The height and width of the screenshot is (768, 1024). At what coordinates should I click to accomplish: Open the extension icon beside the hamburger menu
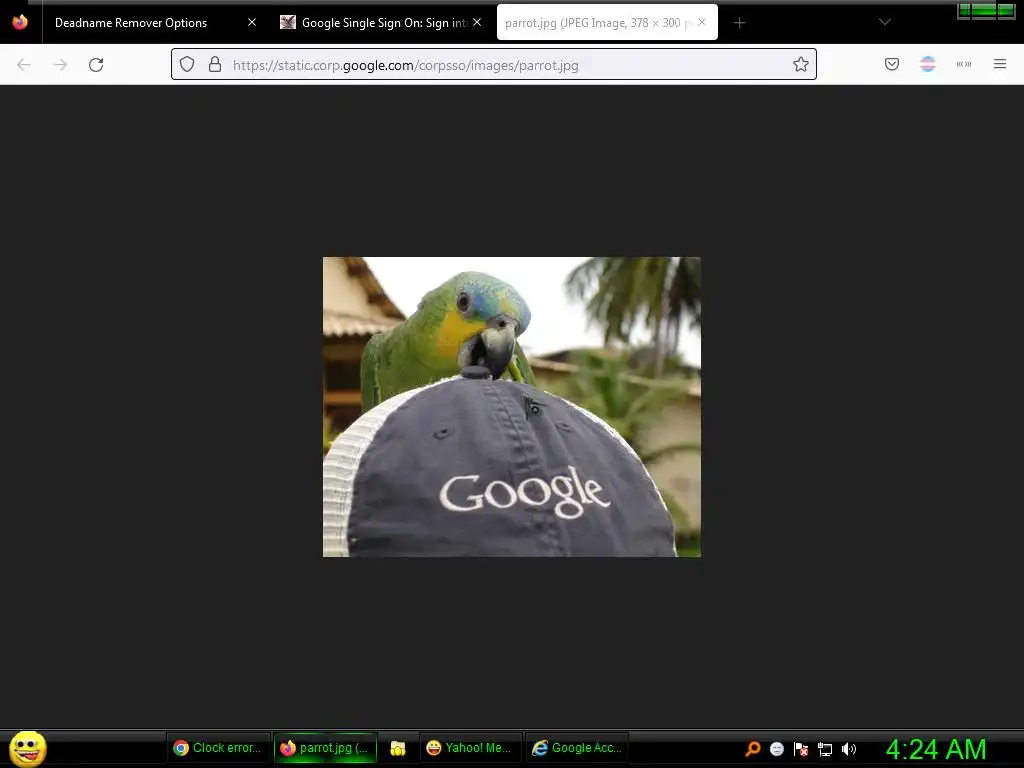tap(964, 64)
